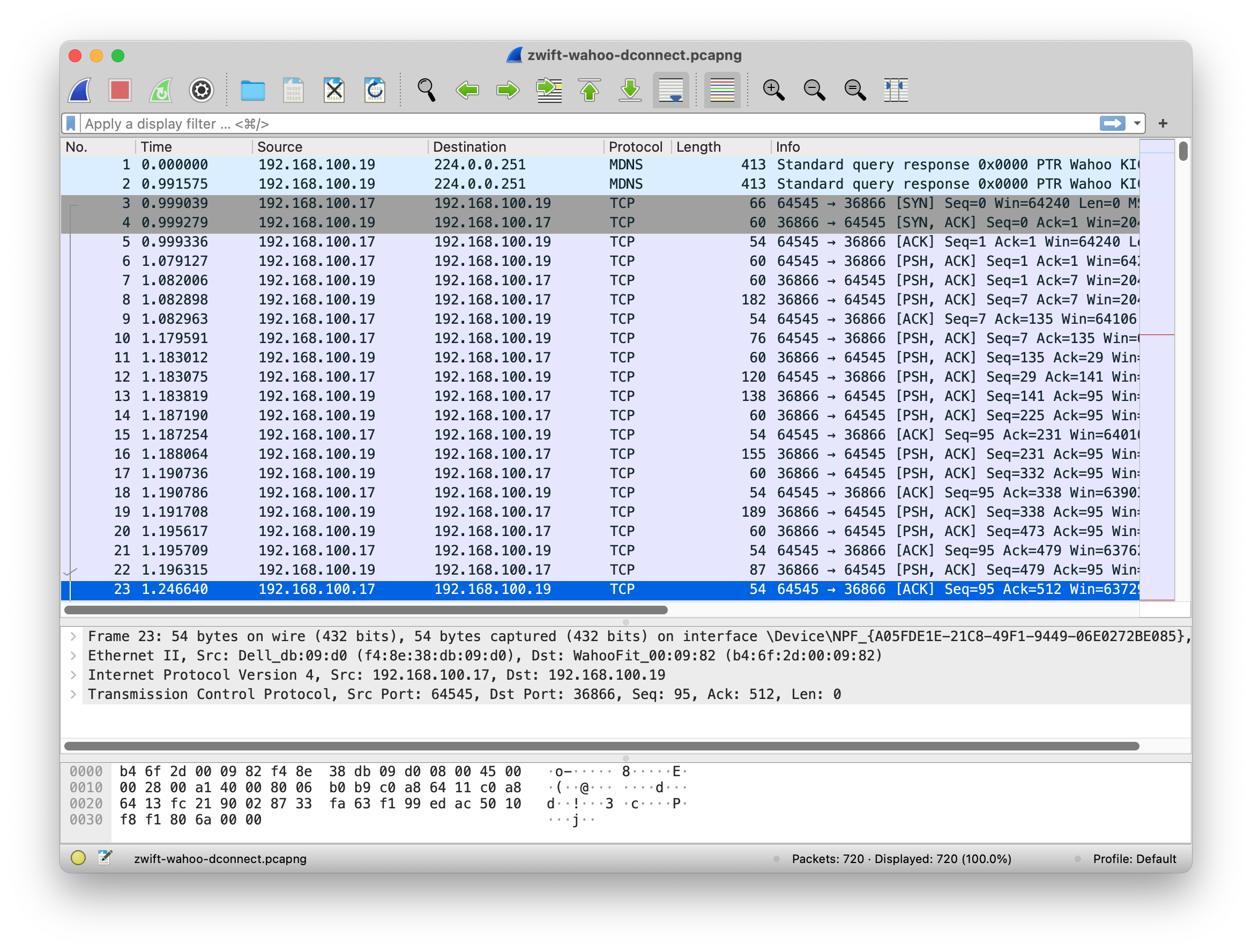Add a display filter button plus
The width and height of the screenshot is (1252, 952).
1163,123
